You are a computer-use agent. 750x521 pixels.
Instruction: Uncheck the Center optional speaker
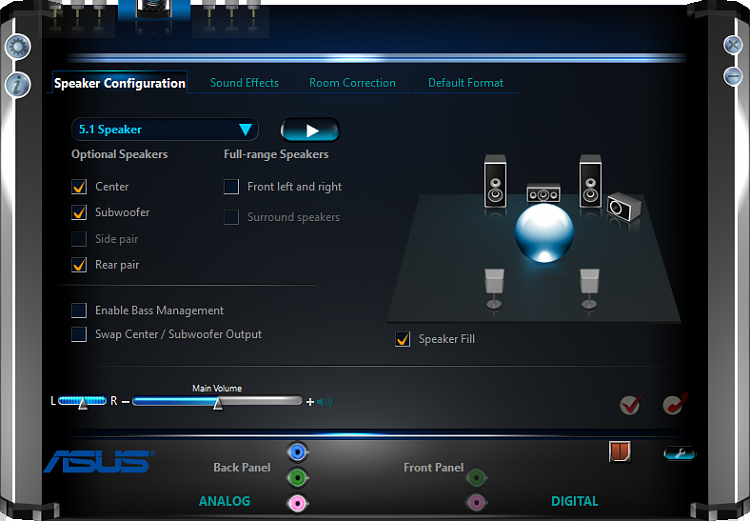tap(79, 187)
